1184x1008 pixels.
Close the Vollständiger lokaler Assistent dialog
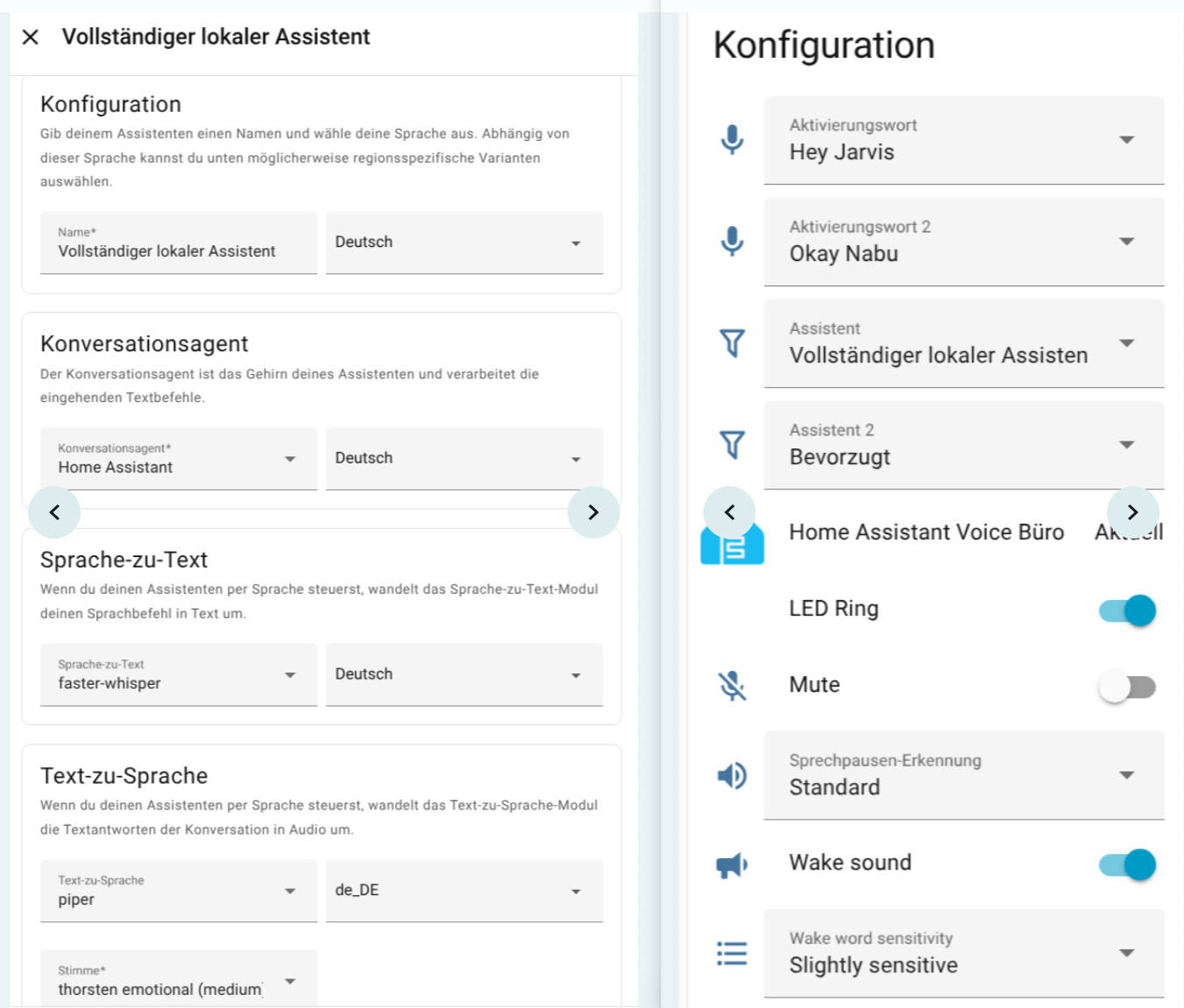tap(31, 37)
